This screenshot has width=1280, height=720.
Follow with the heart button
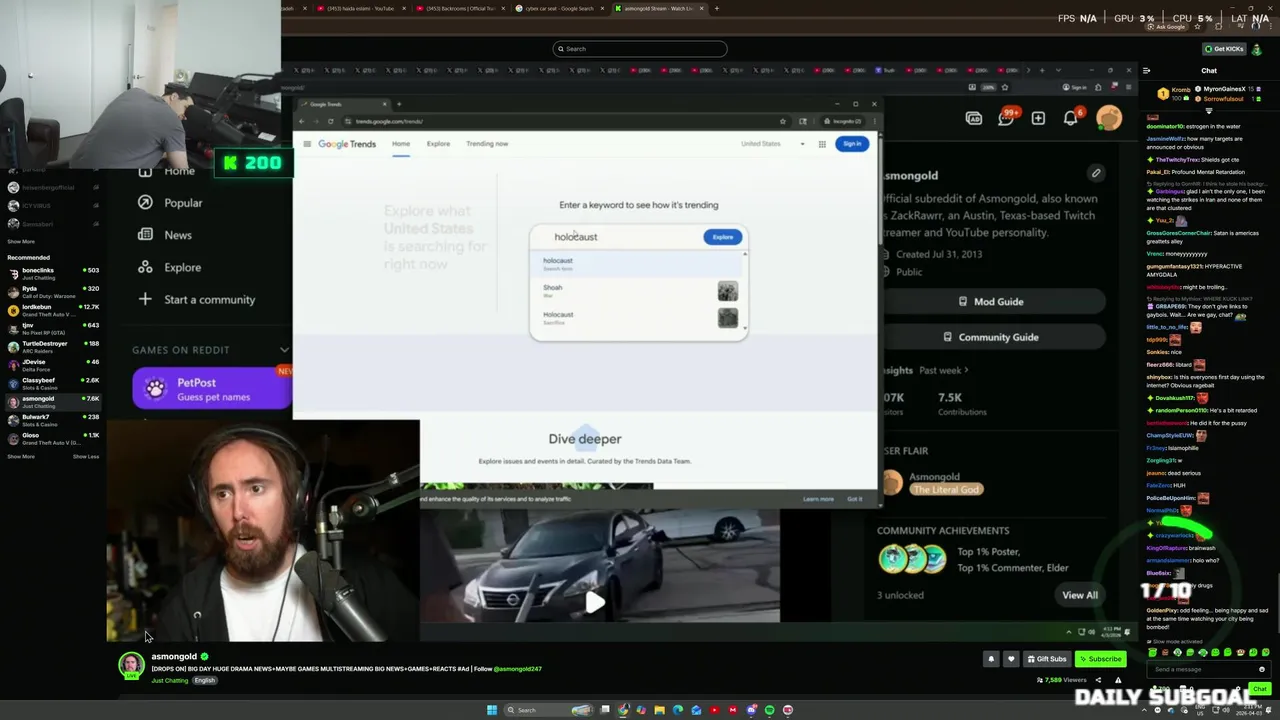click(x=1011, y=659)
